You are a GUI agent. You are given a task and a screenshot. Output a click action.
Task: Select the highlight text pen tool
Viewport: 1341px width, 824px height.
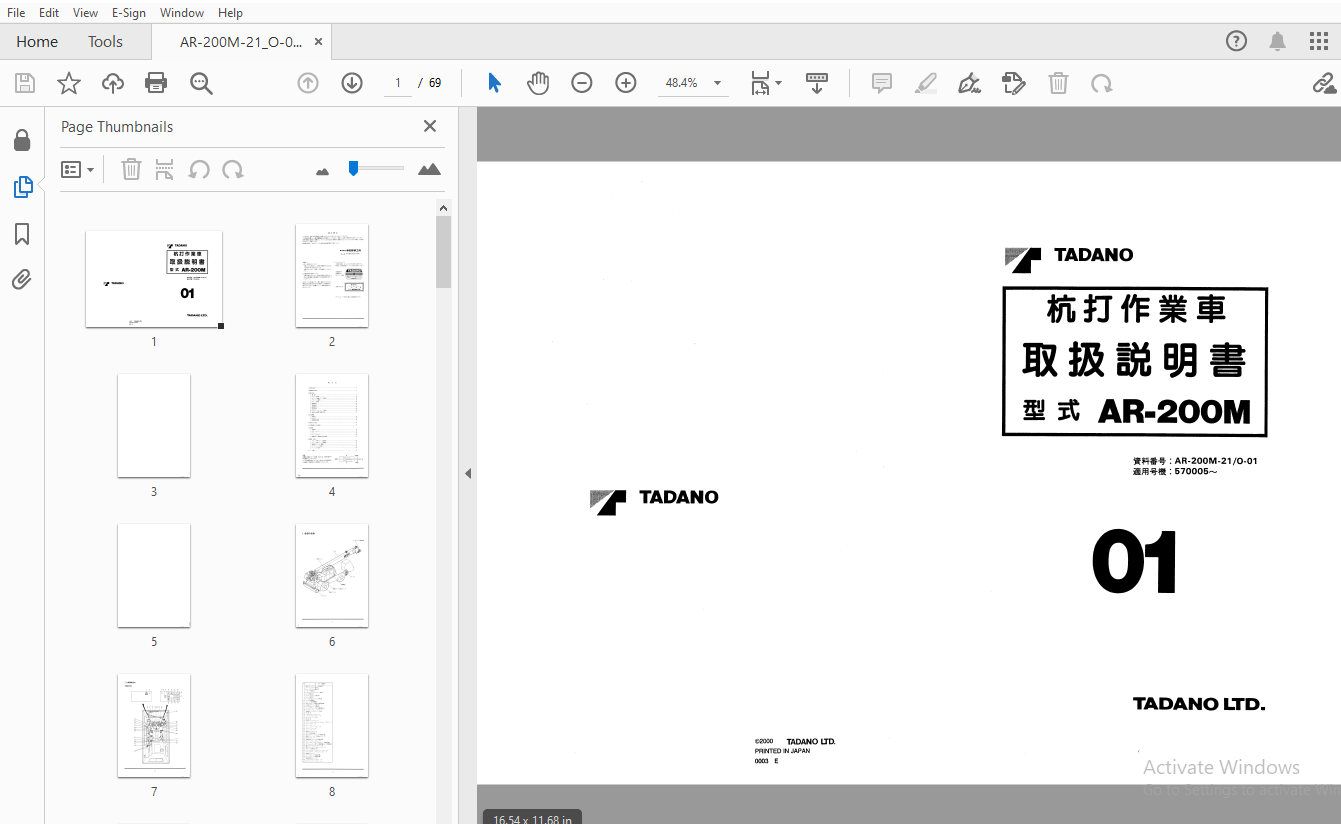926,83
